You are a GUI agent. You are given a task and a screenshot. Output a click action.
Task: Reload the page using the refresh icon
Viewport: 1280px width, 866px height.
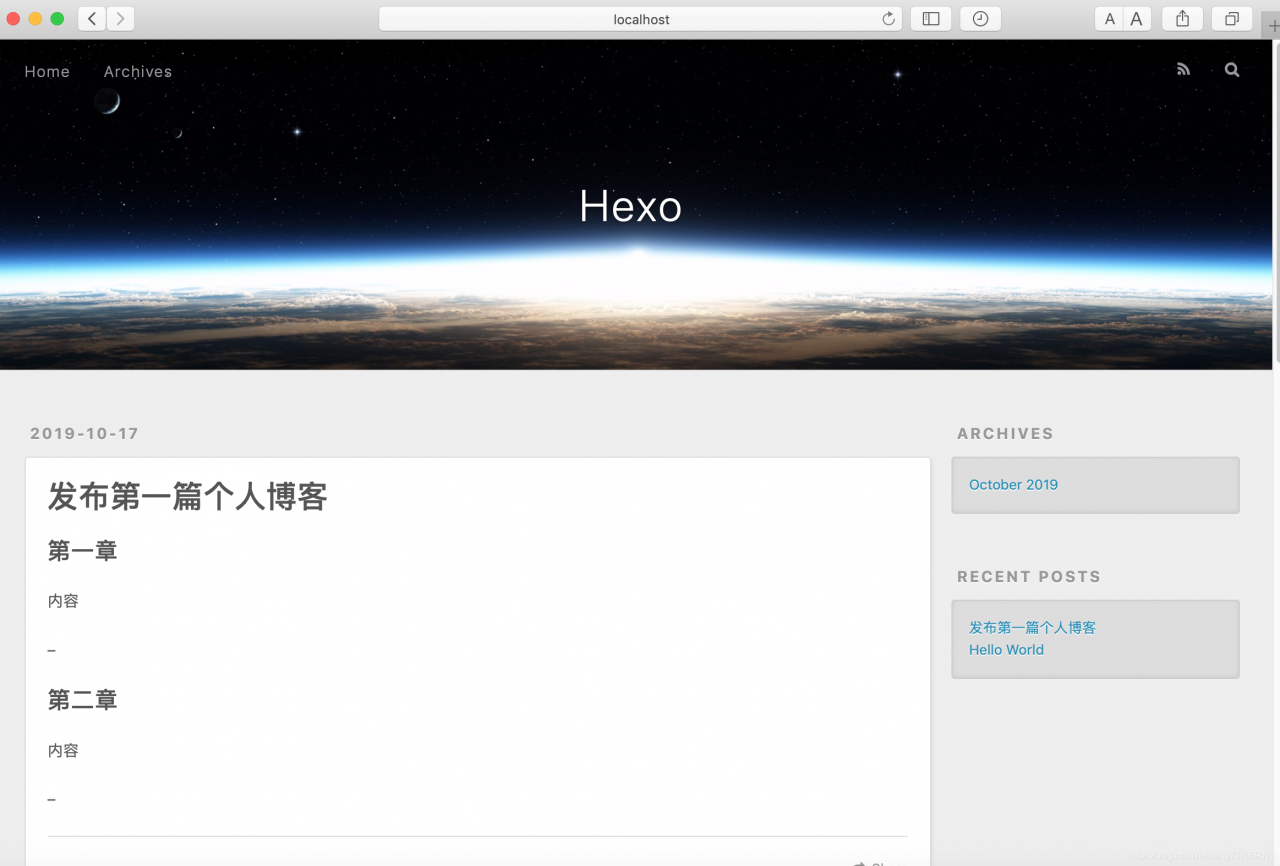(x=888, y=18)
